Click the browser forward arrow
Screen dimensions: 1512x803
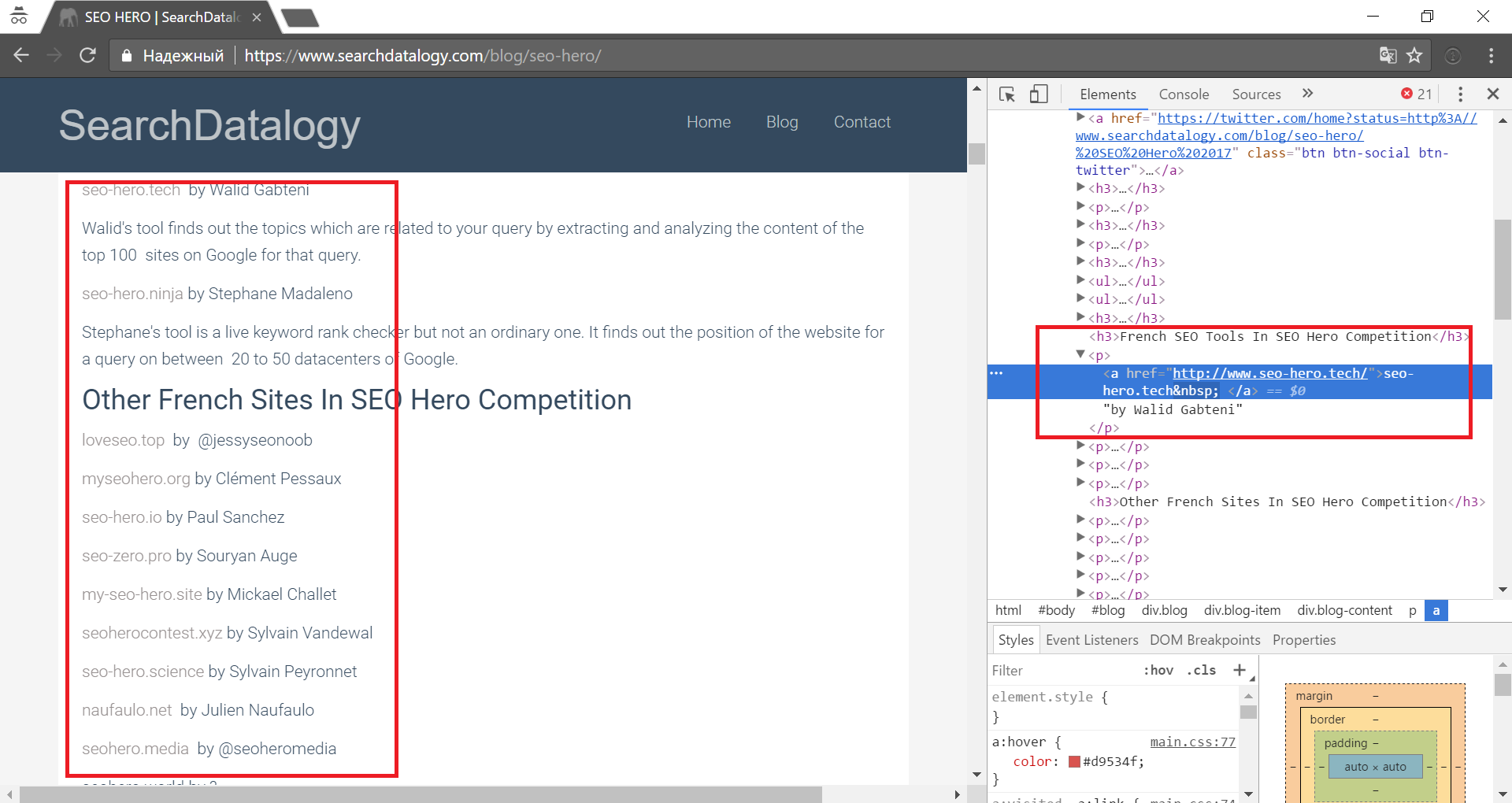(54, 55)
